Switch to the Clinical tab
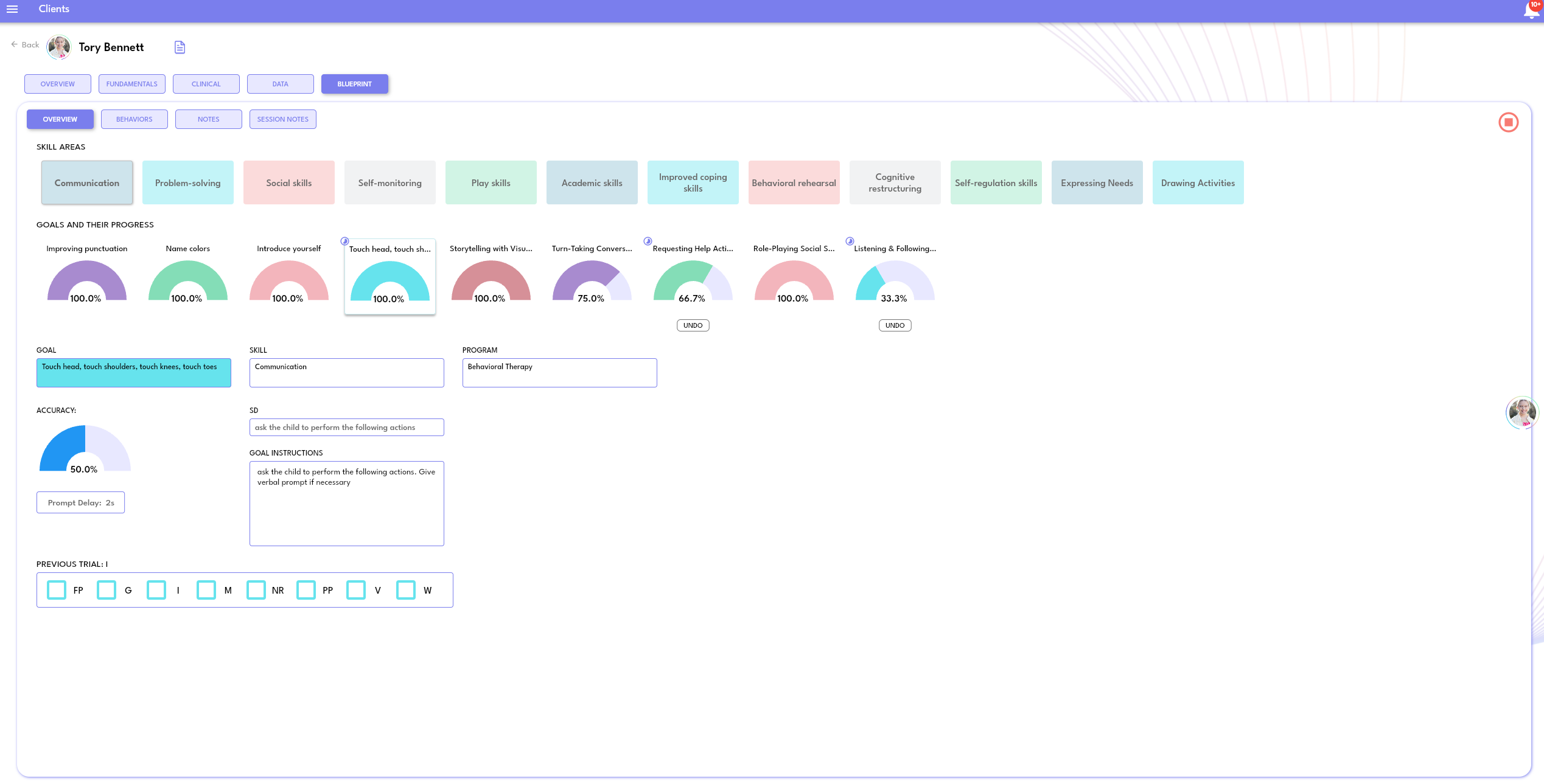Viewport: 1544px width, 784px height. (x=206, y=84)
